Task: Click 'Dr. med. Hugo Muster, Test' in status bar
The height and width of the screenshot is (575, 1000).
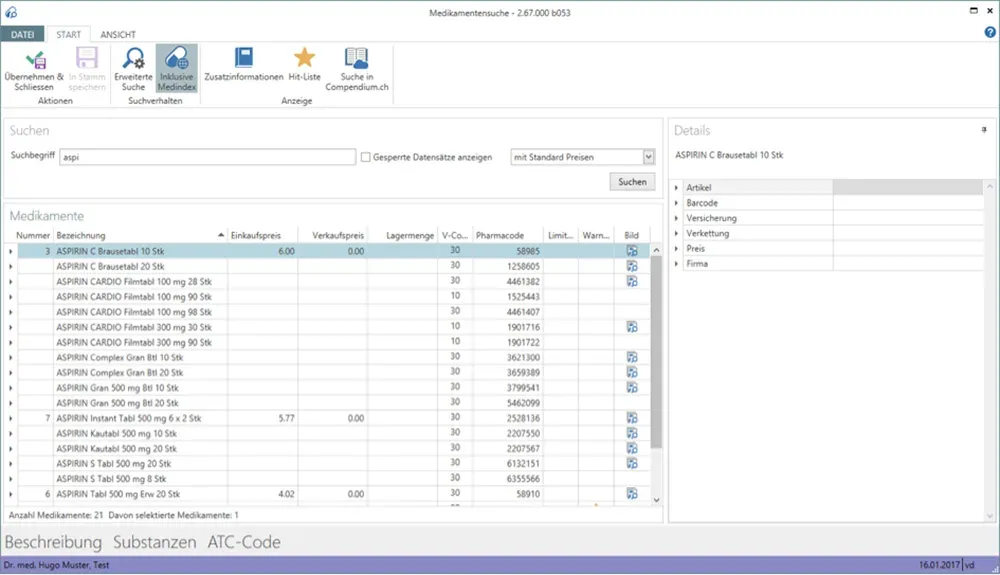Action: tap(56, 565)
